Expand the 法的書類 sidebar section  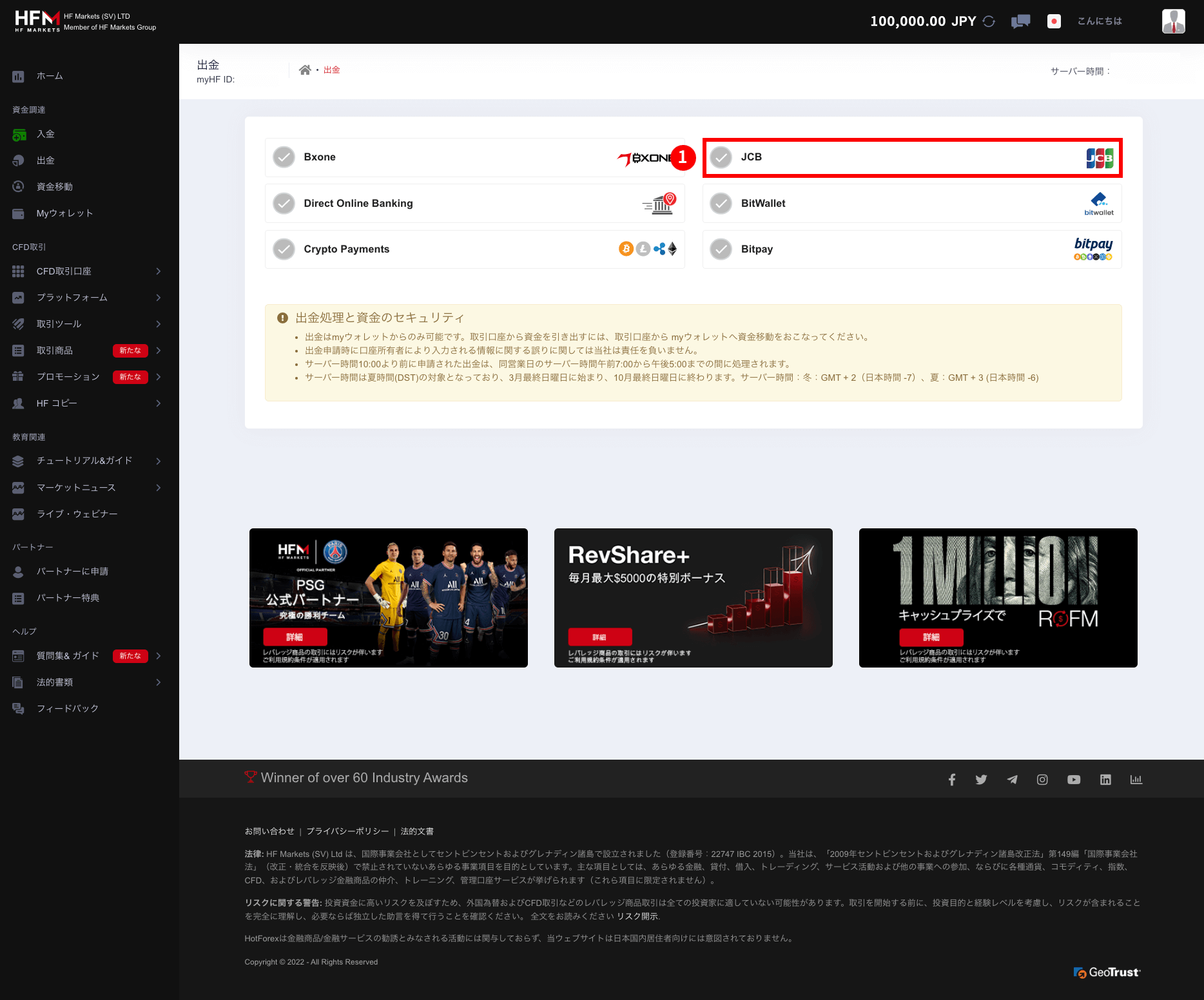(x=58, y=682)
